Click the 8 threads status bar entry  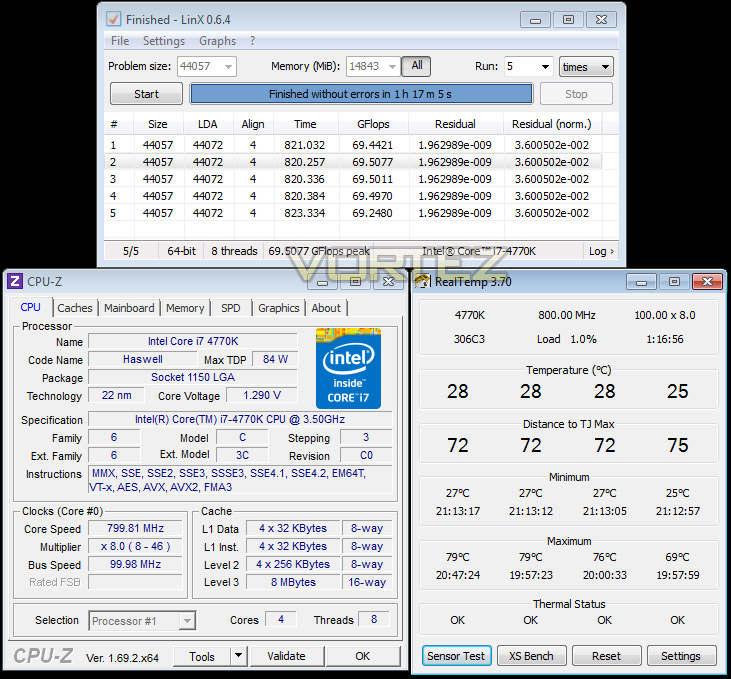(x=234, y=251)
